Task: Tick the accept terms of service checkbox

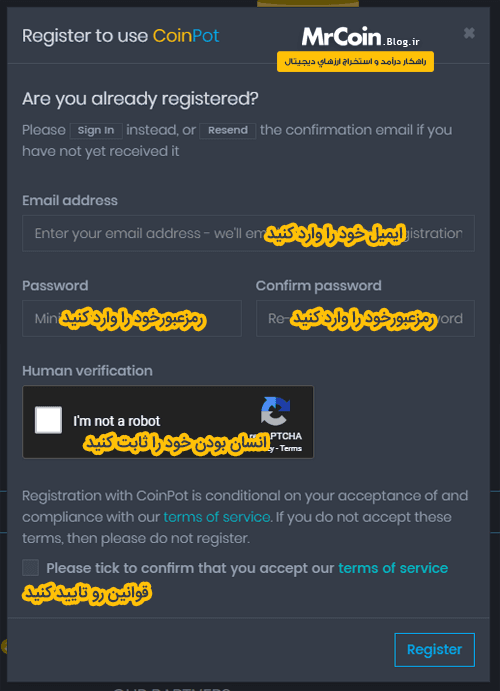Action: coord(30,568)
